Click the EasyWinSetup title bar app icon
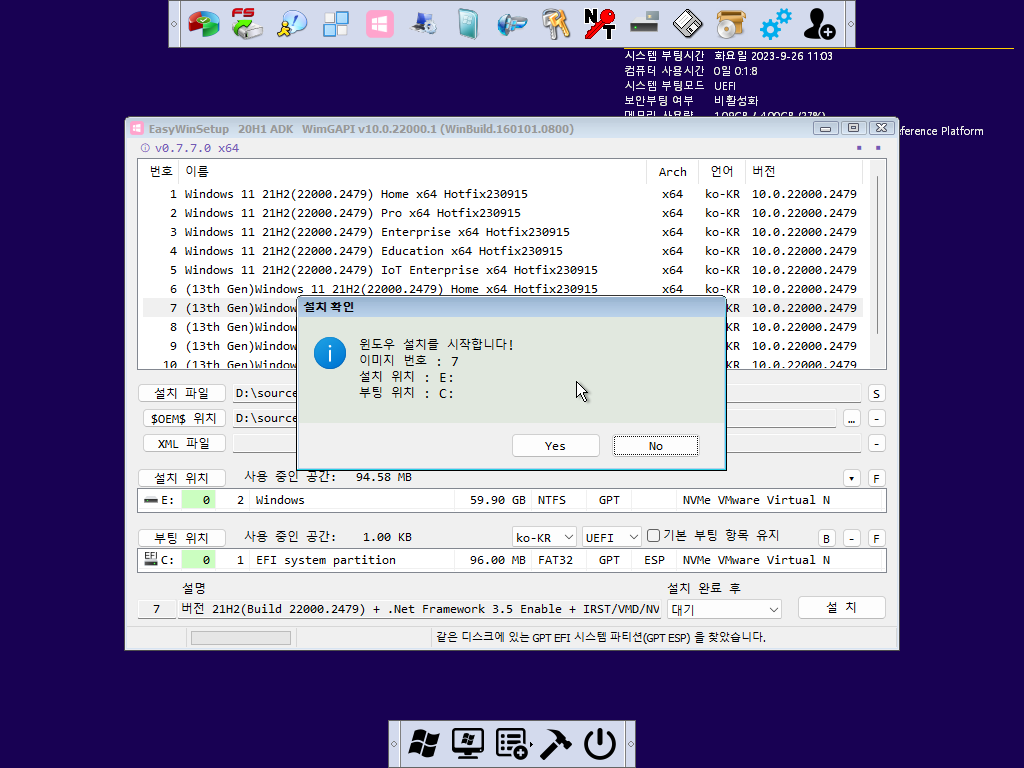 (x=136, y=129)
